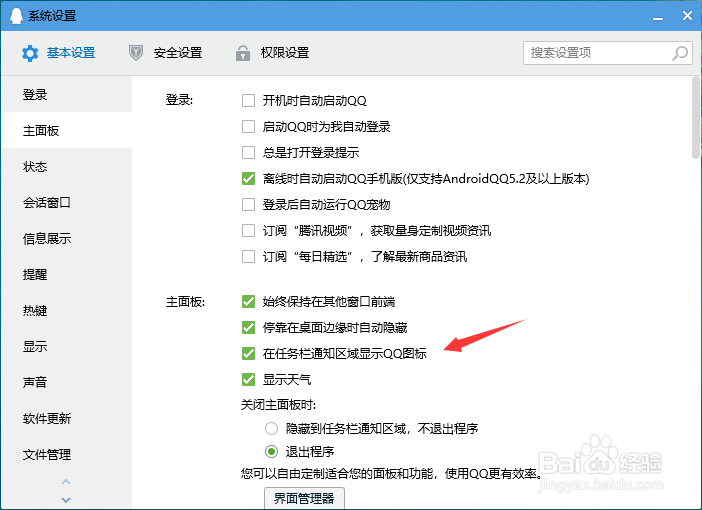The image size is (702, 510).
Task: Open 信息展示 settings in sidebar
Action: (x=66, y=238)
